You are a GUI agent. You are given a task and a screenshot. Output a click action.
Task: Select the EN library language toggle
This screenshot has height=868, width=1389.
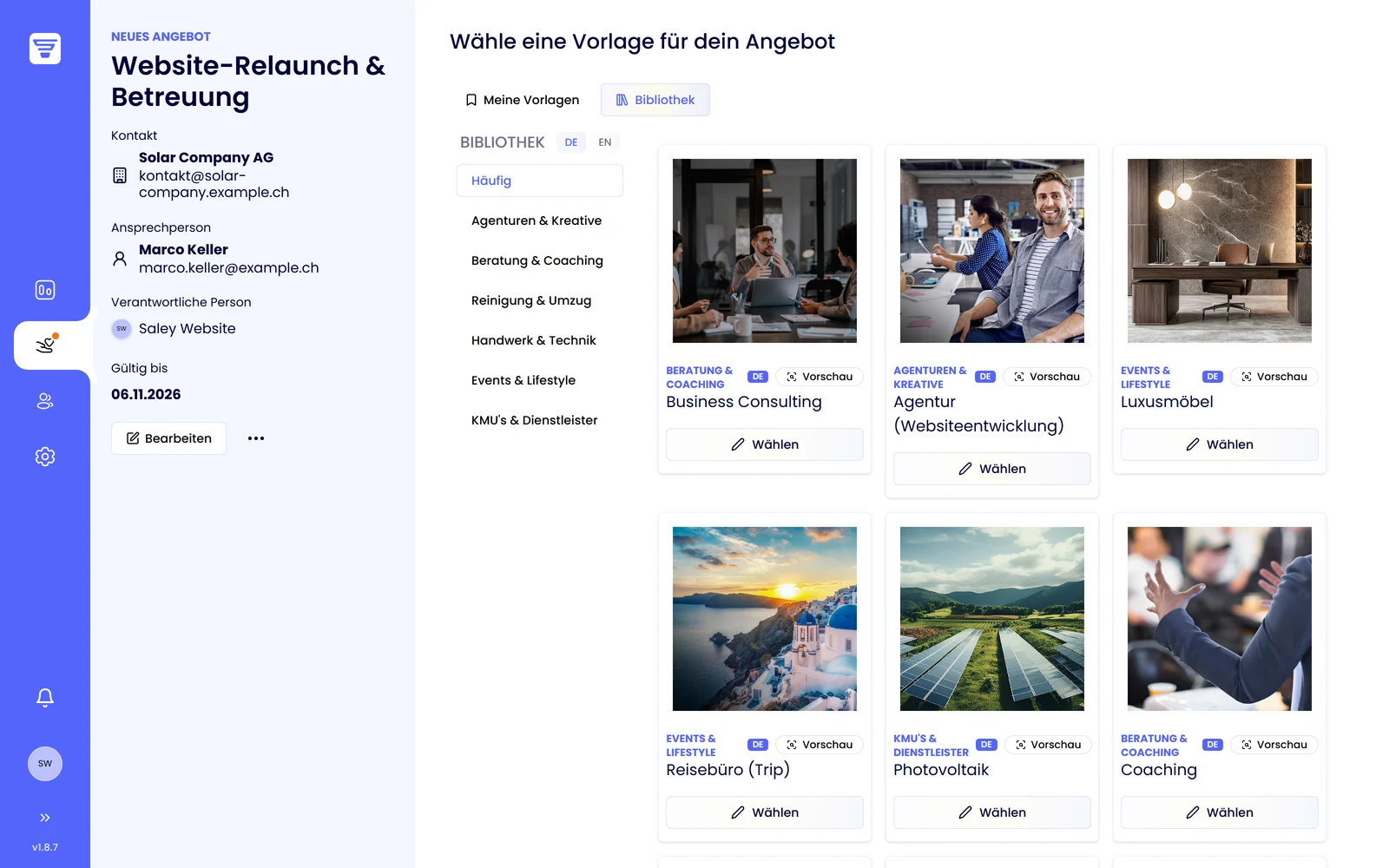[605, 142]
